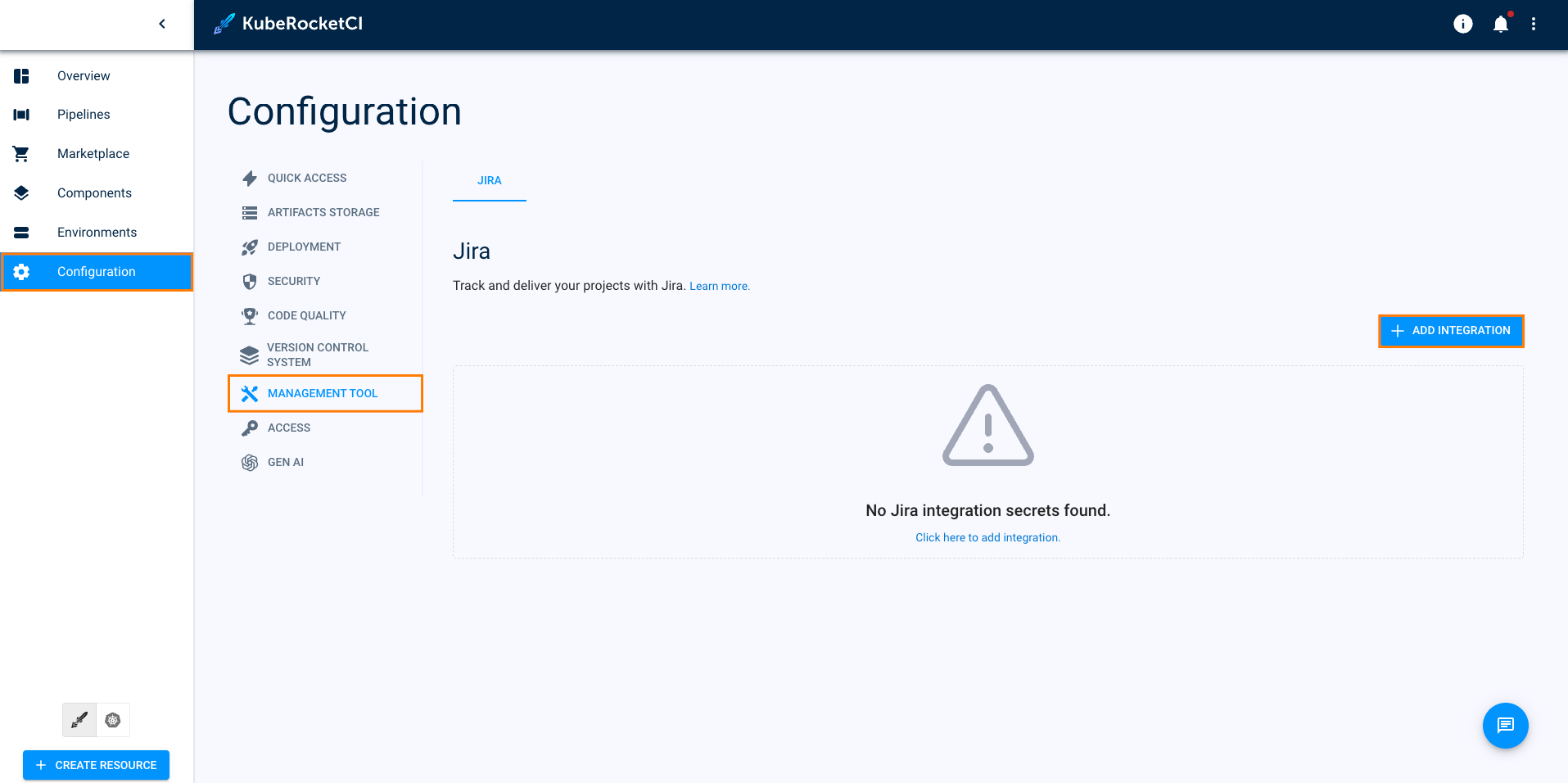The height and width of the screenshot is (783, 1568).
Task: Click the Components layers icon
Action: (20, 192)
